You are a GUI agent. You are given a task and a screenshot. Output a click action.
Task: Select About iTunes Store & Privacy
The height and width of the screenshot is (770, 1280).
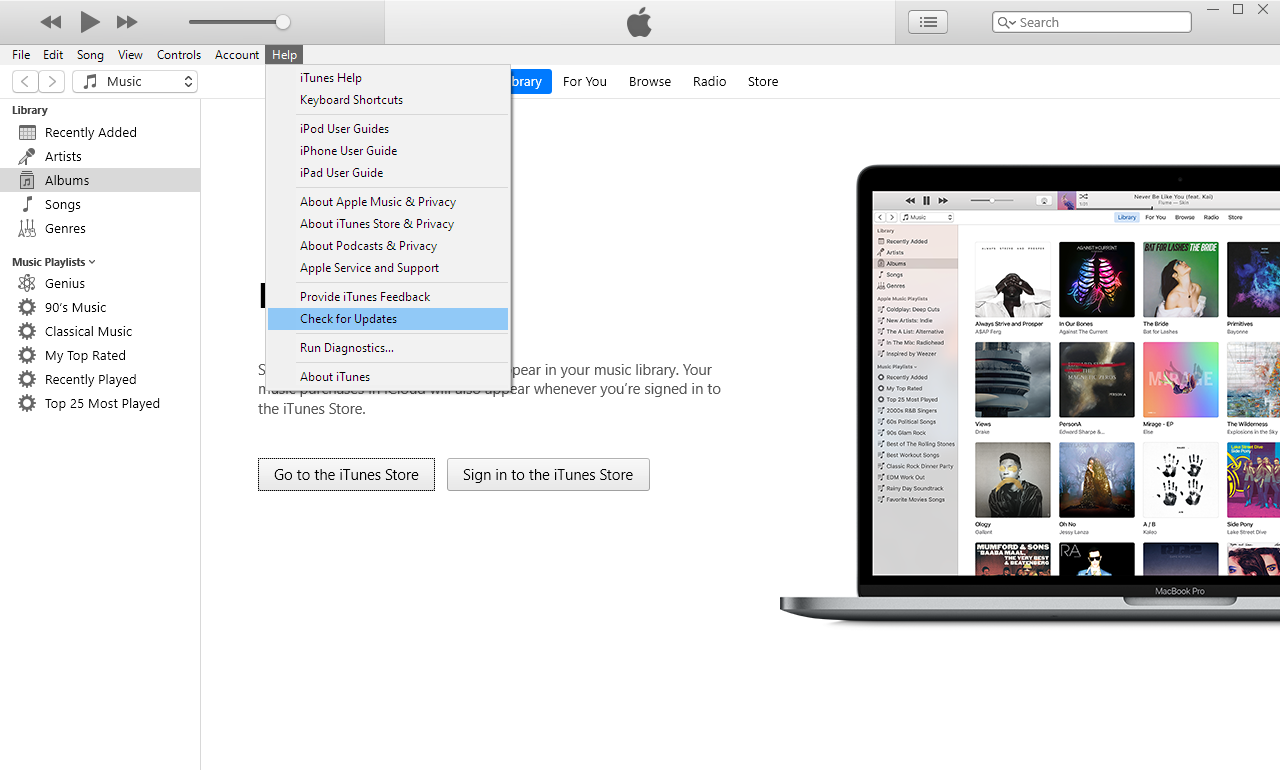point(388,224)
